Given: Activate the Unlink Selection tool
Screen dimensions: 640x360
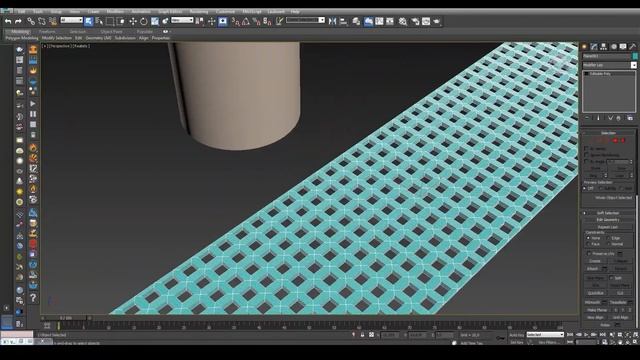Looking at the screenshot, I should click(x=42, y=21).
